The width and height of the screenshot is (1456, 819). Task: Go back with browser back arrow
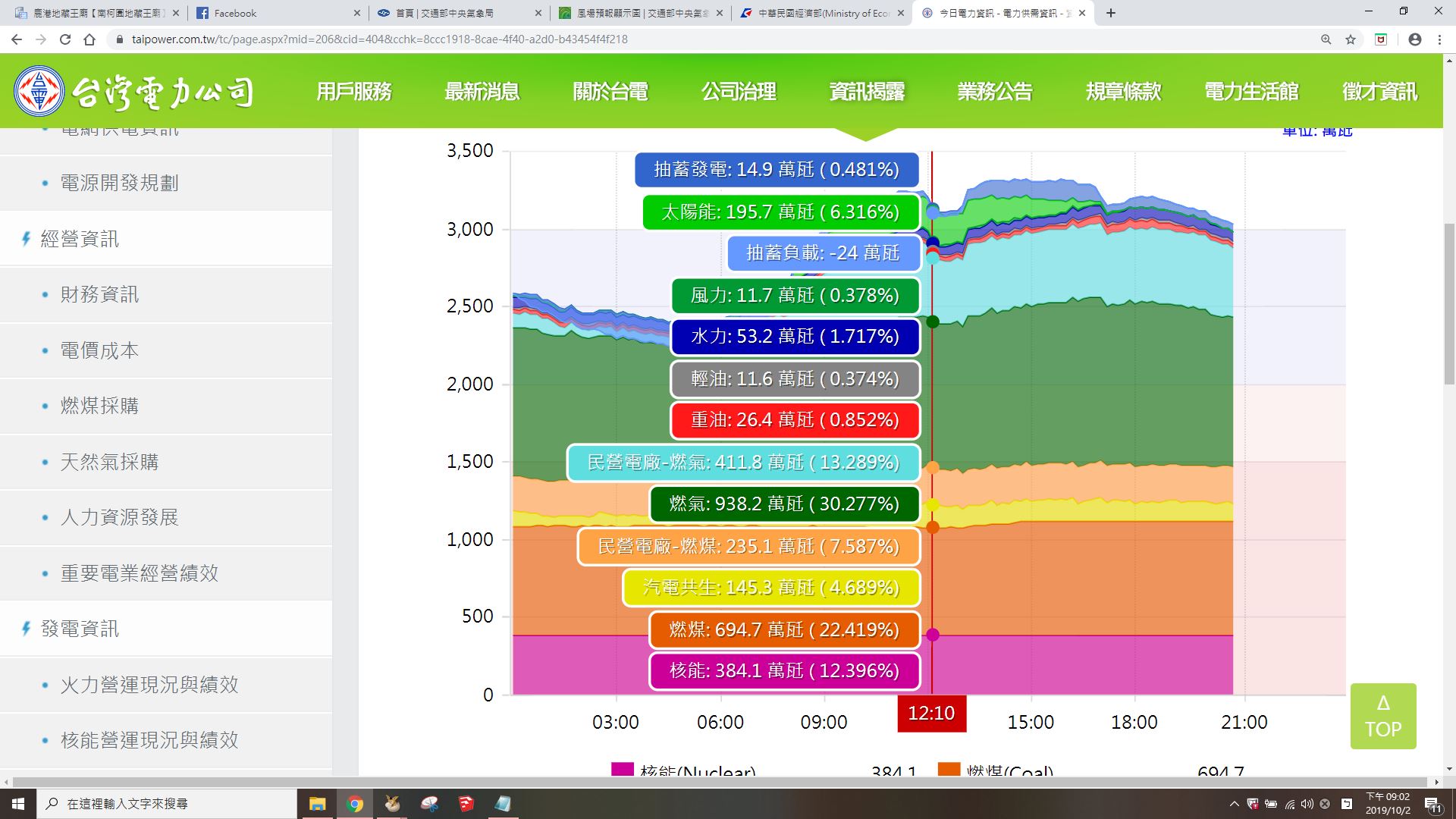pos(17,39)
